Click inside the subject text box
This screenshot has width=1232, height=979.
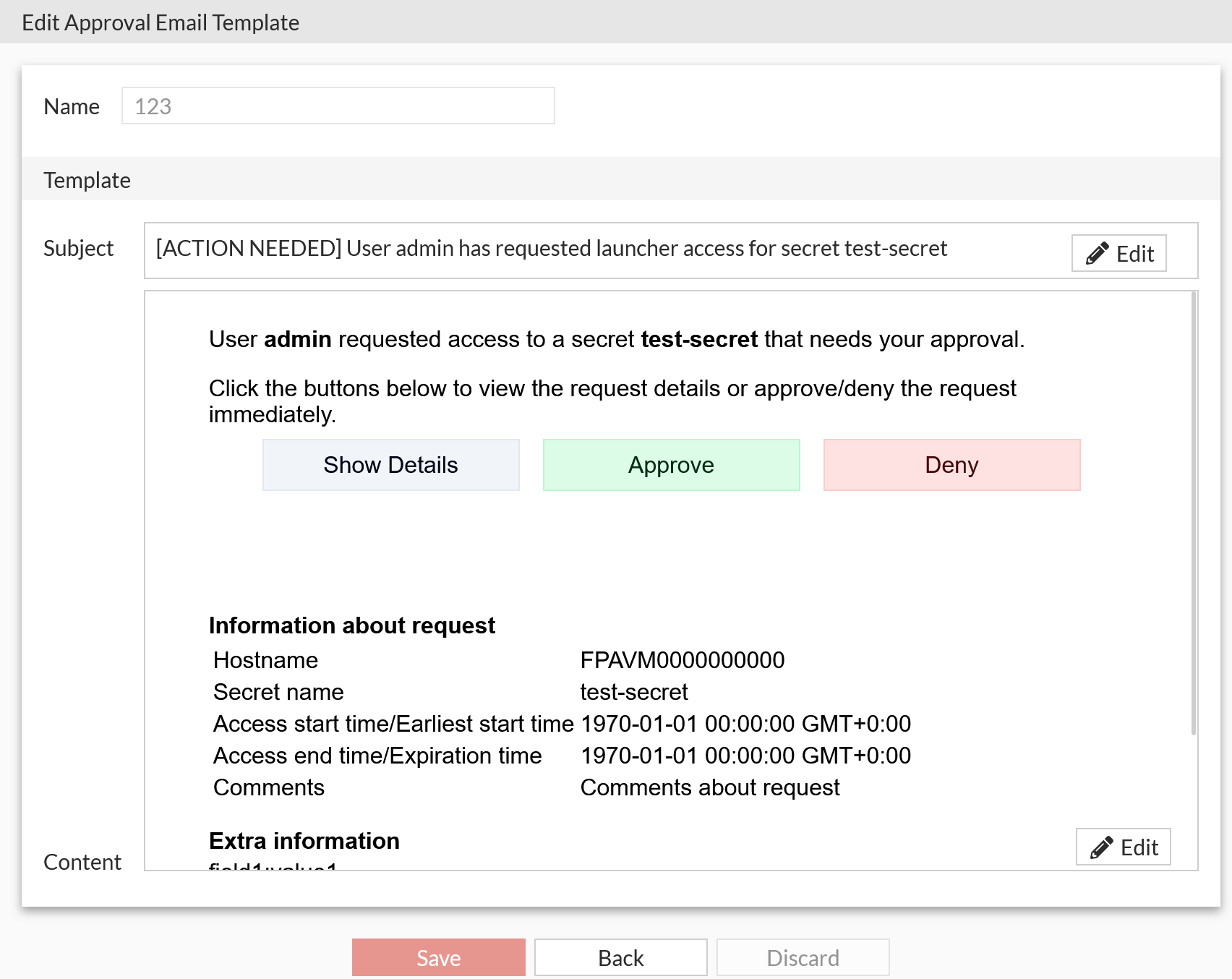[551, 249]
